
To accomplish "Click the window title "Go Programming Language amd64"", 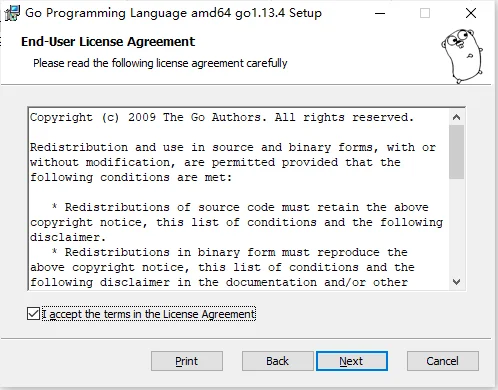I will coord(173,13).
